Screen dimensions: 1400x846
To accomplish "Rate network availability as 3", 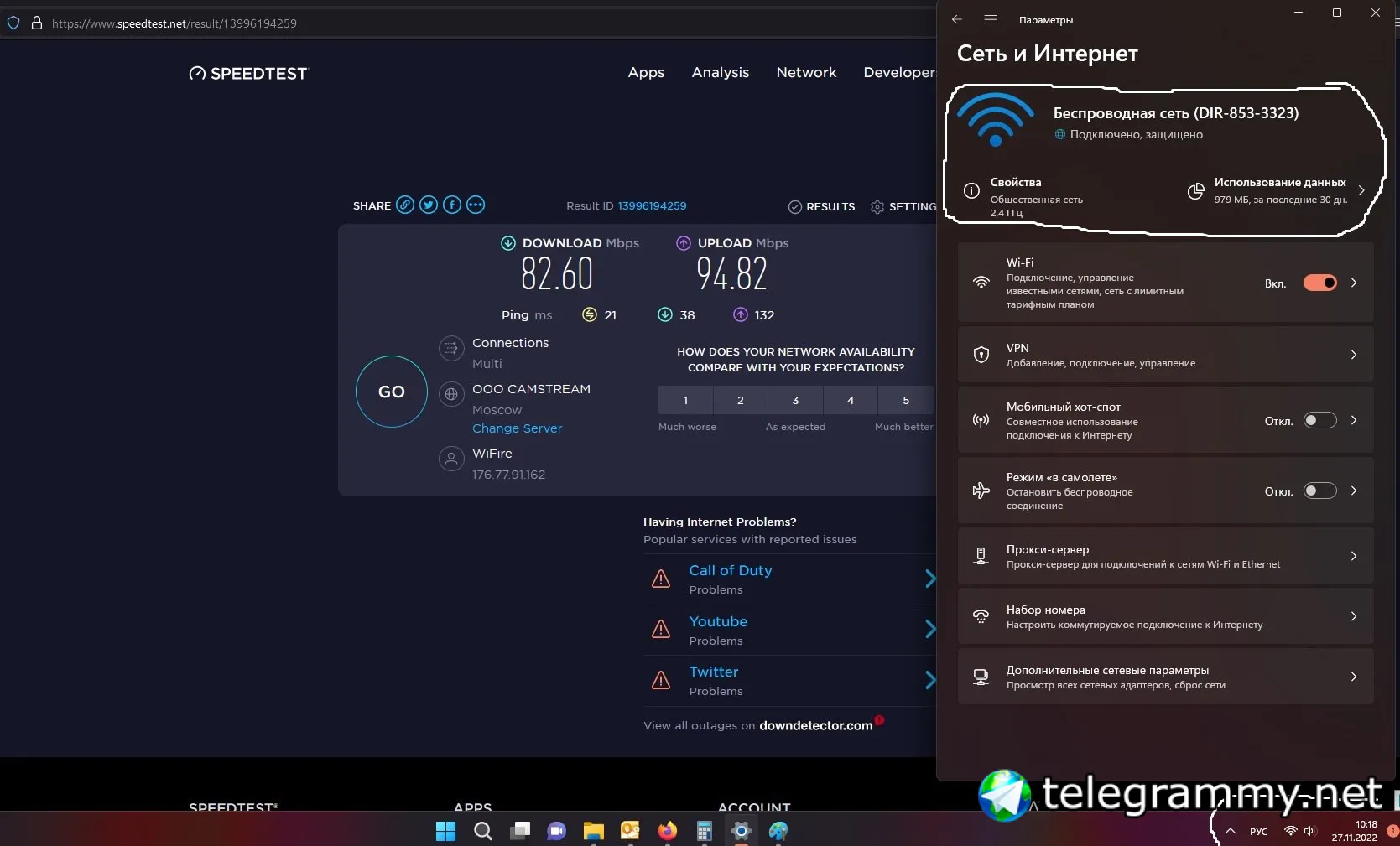I will click(x=795, y=401).
